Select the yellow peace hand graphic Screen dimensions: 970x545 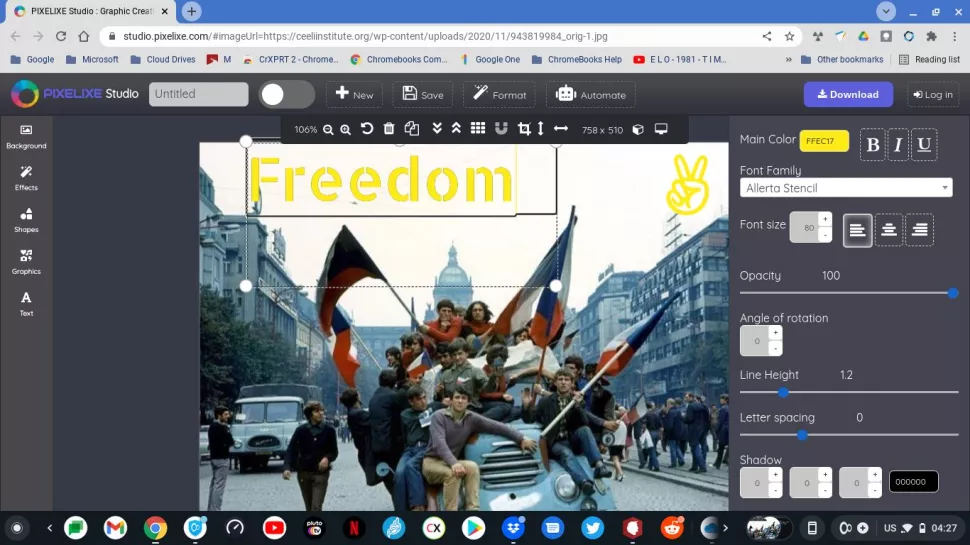point(687,184)
